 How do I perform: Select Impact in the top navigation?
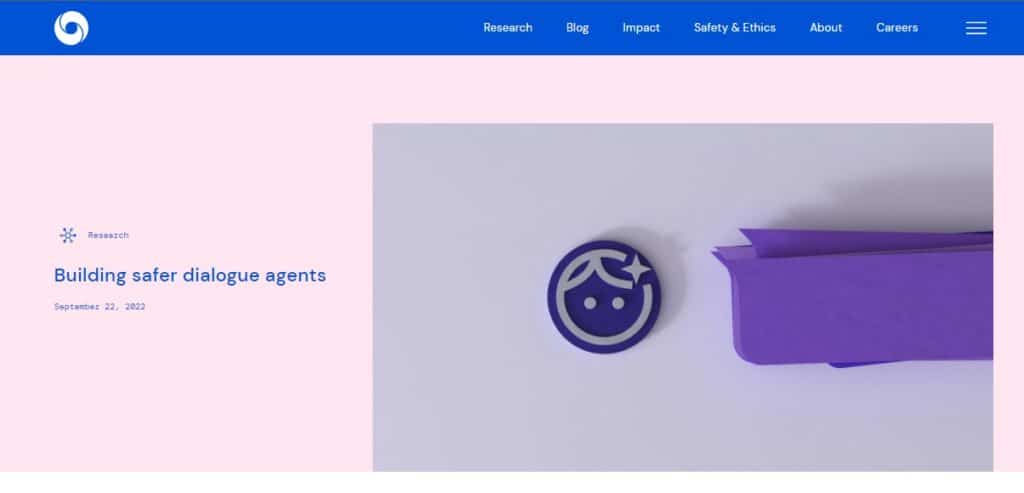641,27
